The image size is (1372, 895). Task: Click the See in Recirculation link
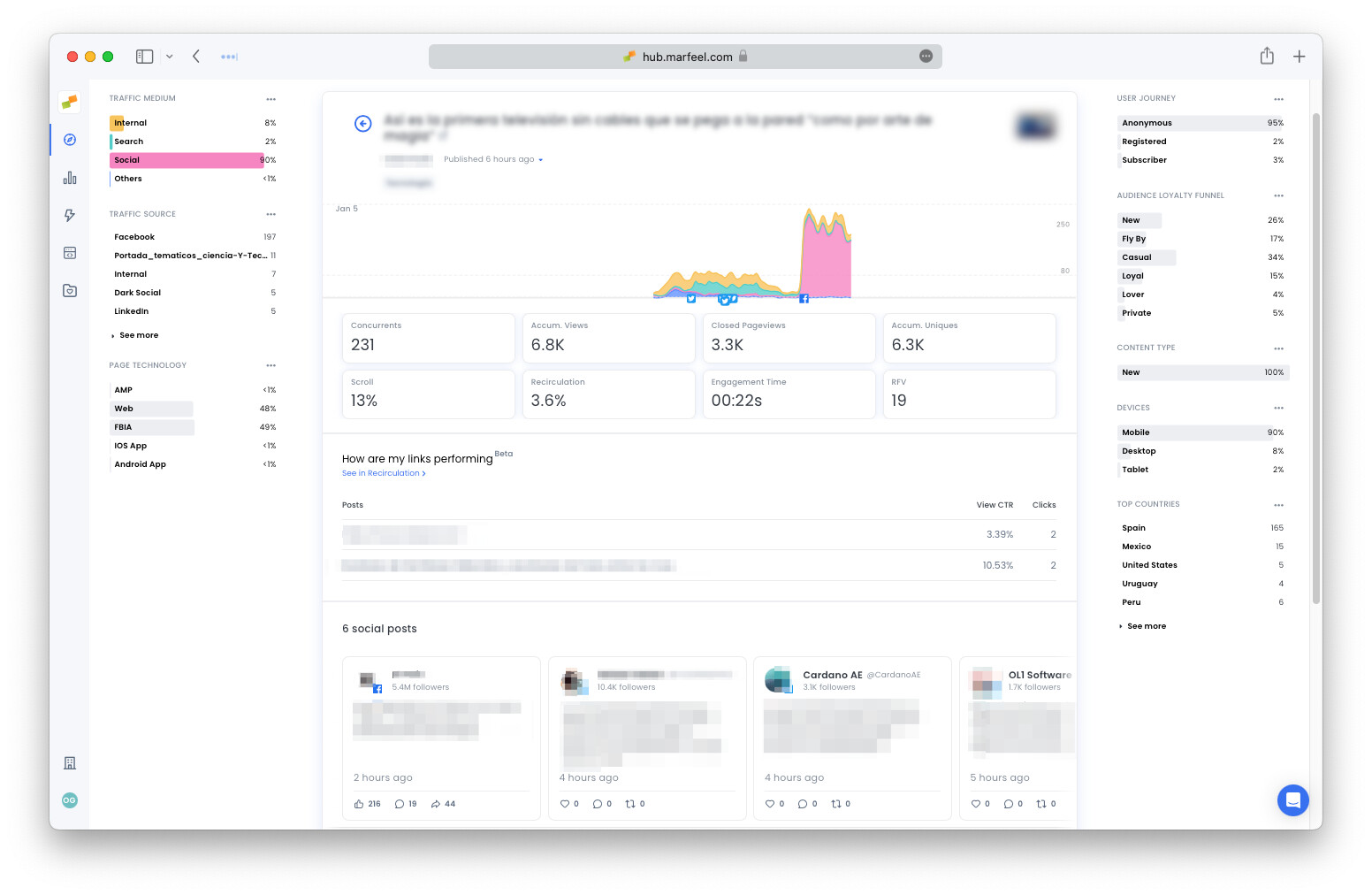pyautogui.click(x=384, y=473)
